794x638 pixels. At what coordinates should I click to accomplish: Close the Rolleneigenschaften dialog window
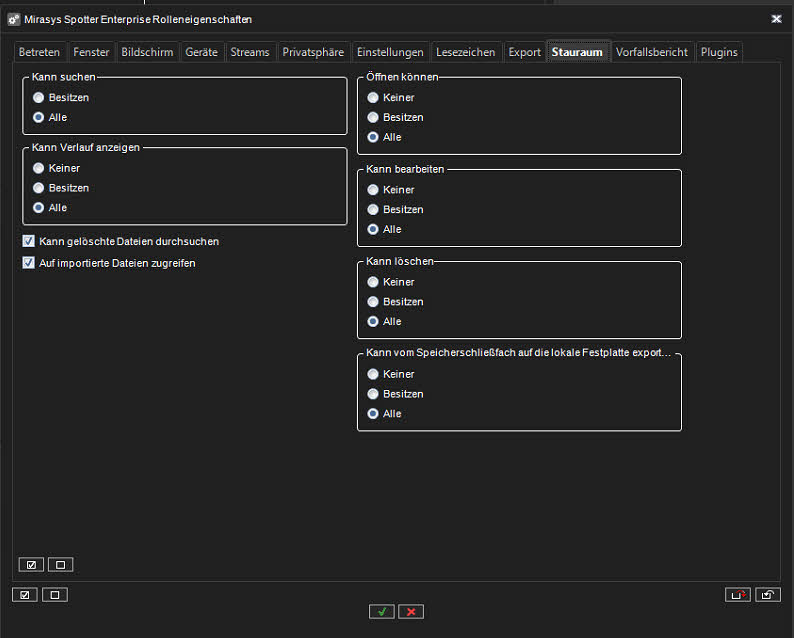[x=777, y=18]
